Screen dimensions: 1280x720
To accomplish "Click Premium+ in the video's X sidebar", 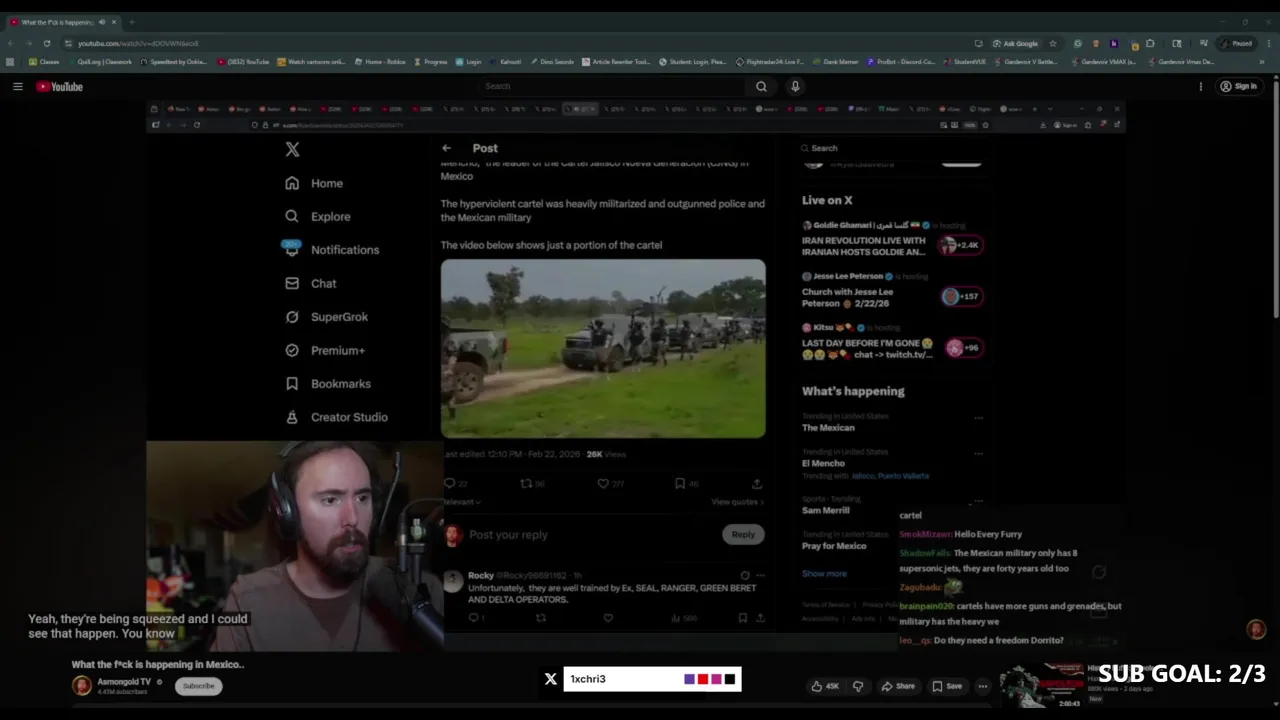I will tap(325, 350).
